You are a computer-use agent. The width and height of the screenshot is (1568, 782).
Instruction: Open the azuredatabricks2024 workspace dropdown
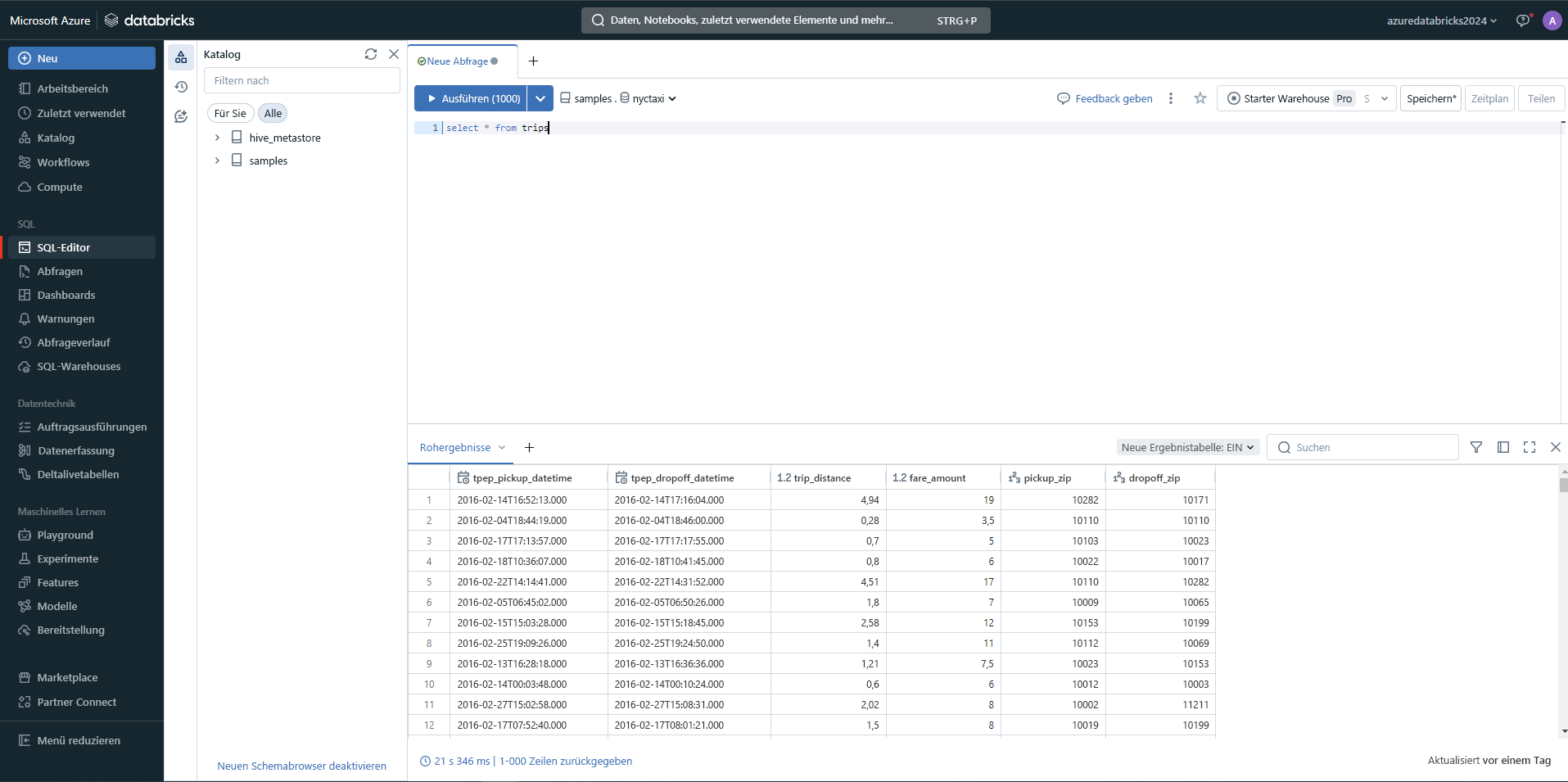[1442, 20]
